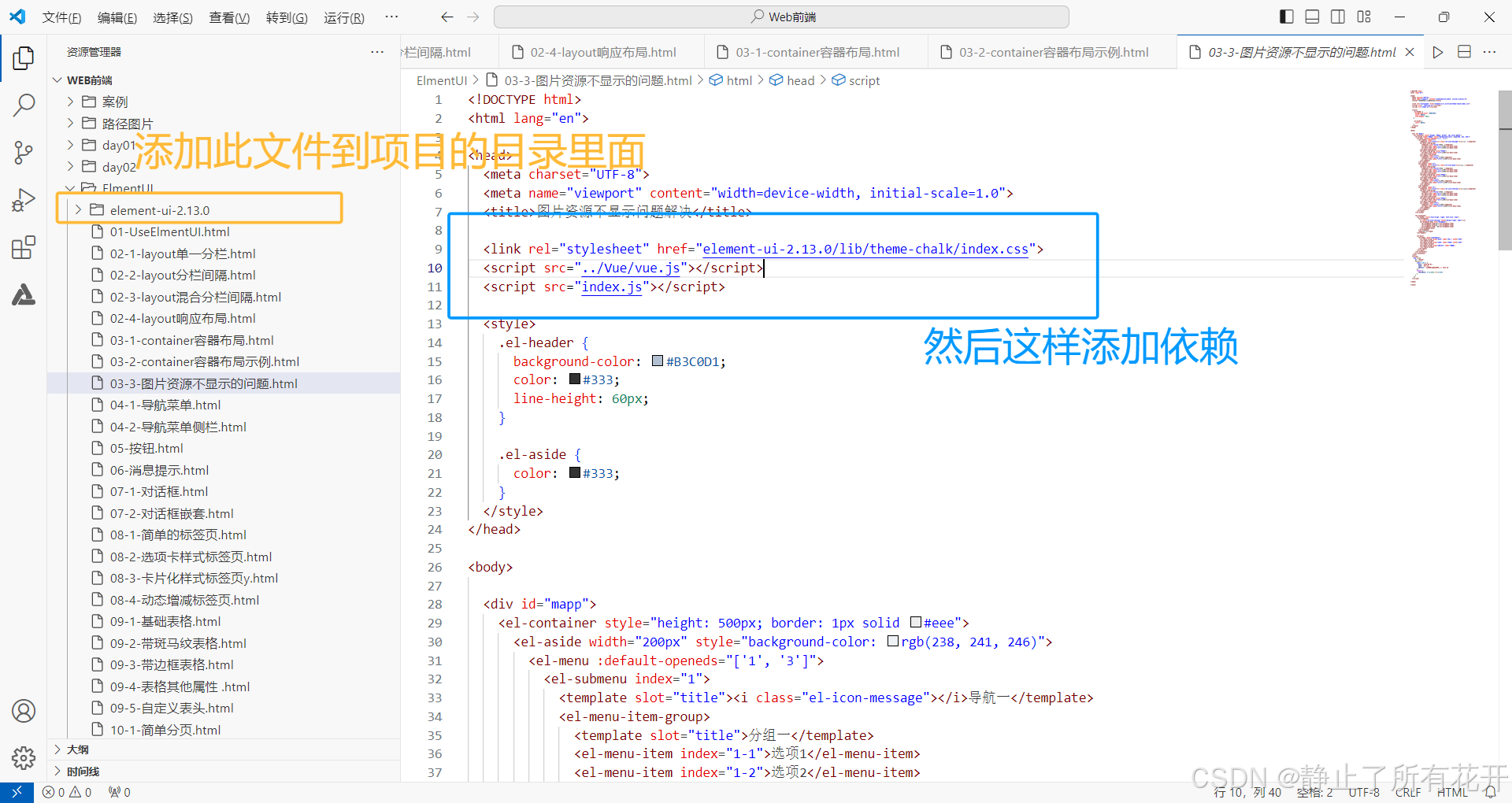
Task: Open the Explorer view in activity bar
Action: tap(24, 57)
